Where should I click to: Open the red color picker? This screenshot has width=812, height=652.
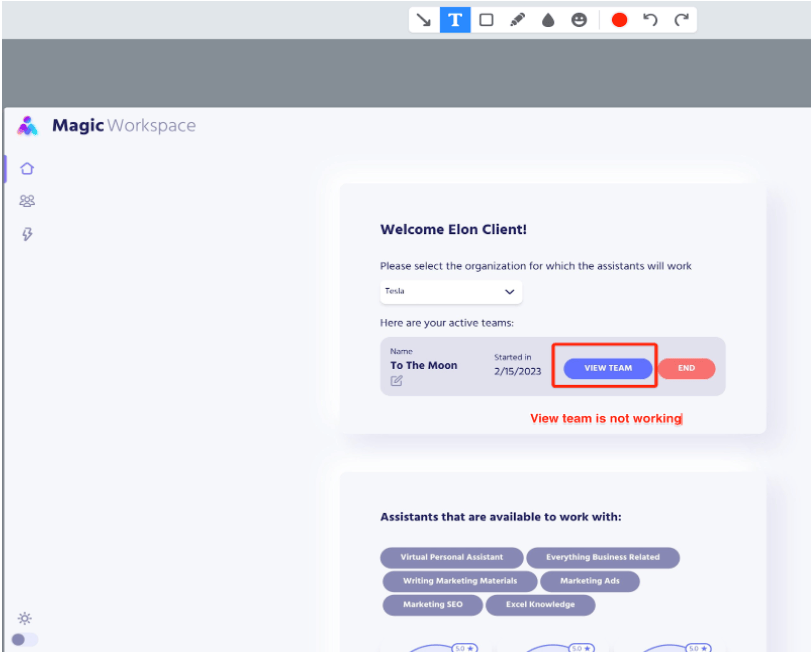pos(619,20)
